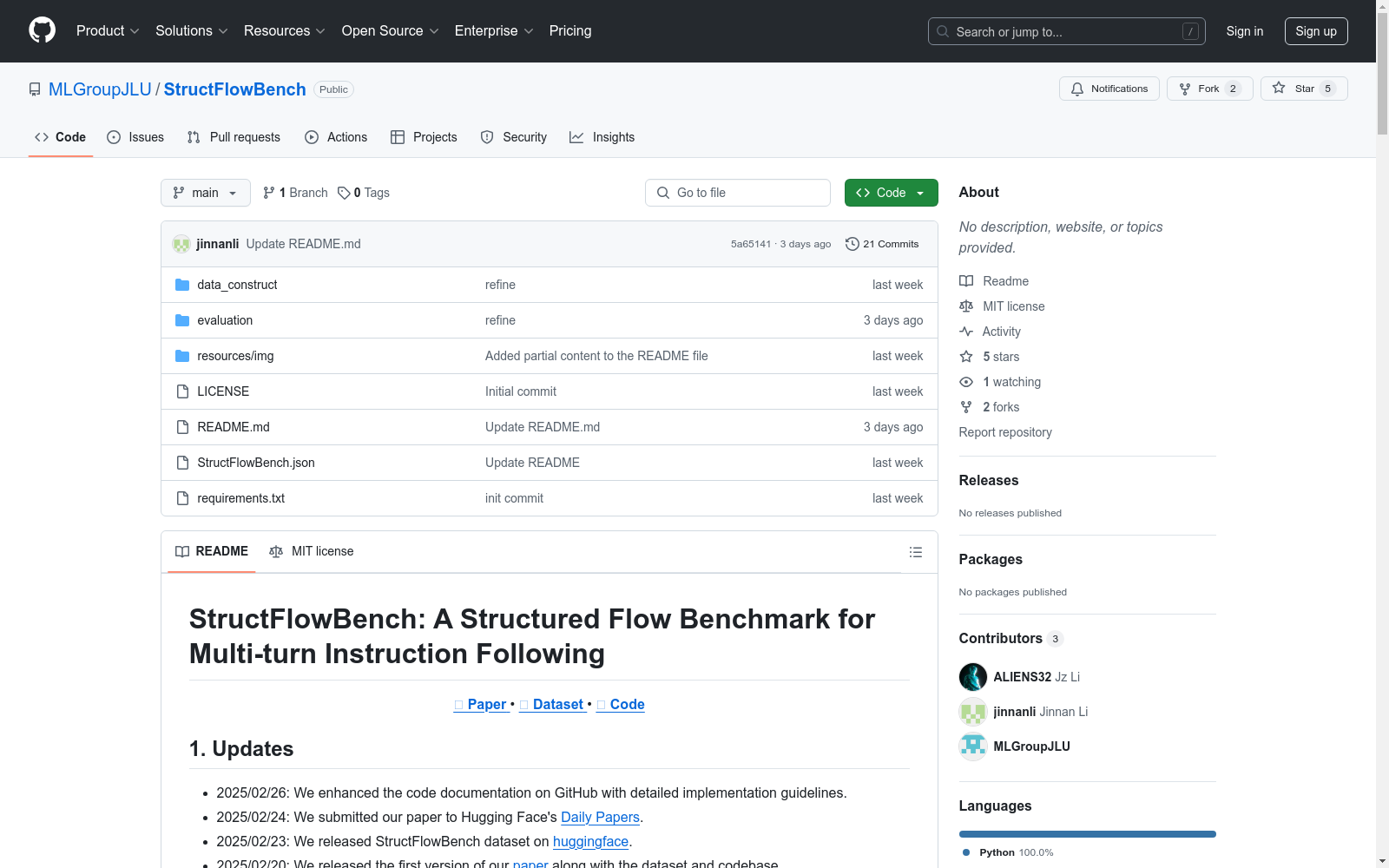Image resolution: width=1389 pixels, height=868 pixels.
Task: Fork the StructFlowBench repository
Action: click(x=1209, y=89)
